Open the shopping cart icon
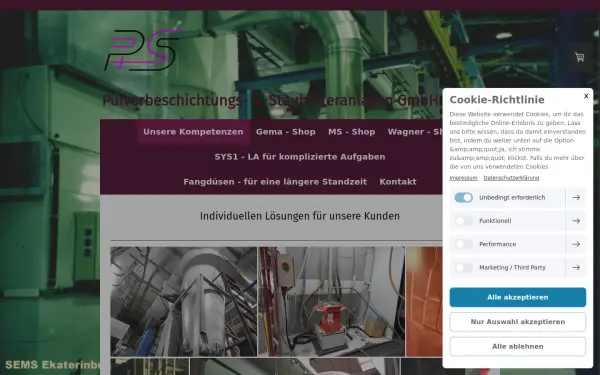This screenshot has width=600, height=375. pos(579,57)
